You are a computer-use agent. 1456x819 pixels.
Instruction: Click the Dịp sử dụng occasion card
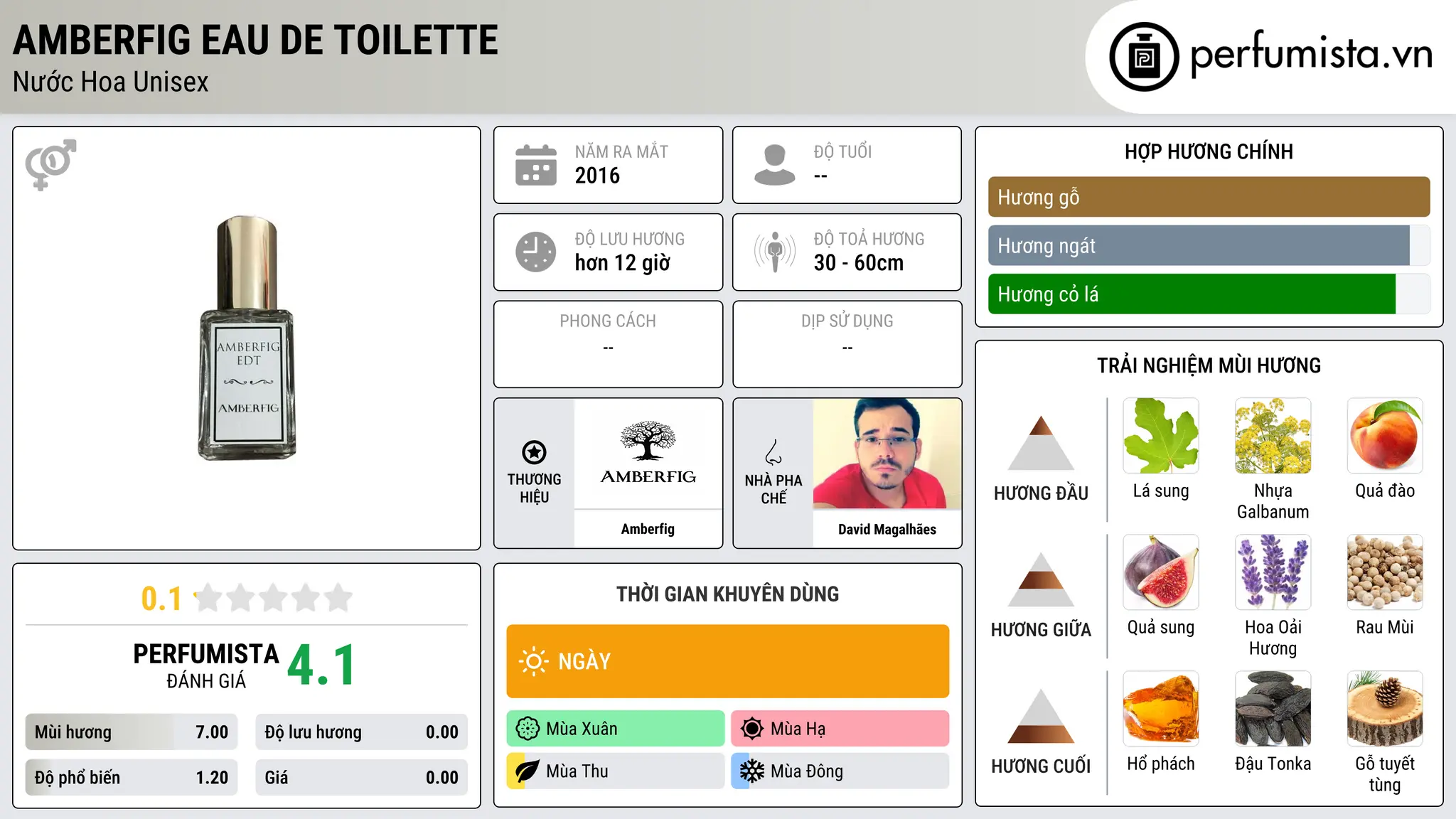[847, 344]
